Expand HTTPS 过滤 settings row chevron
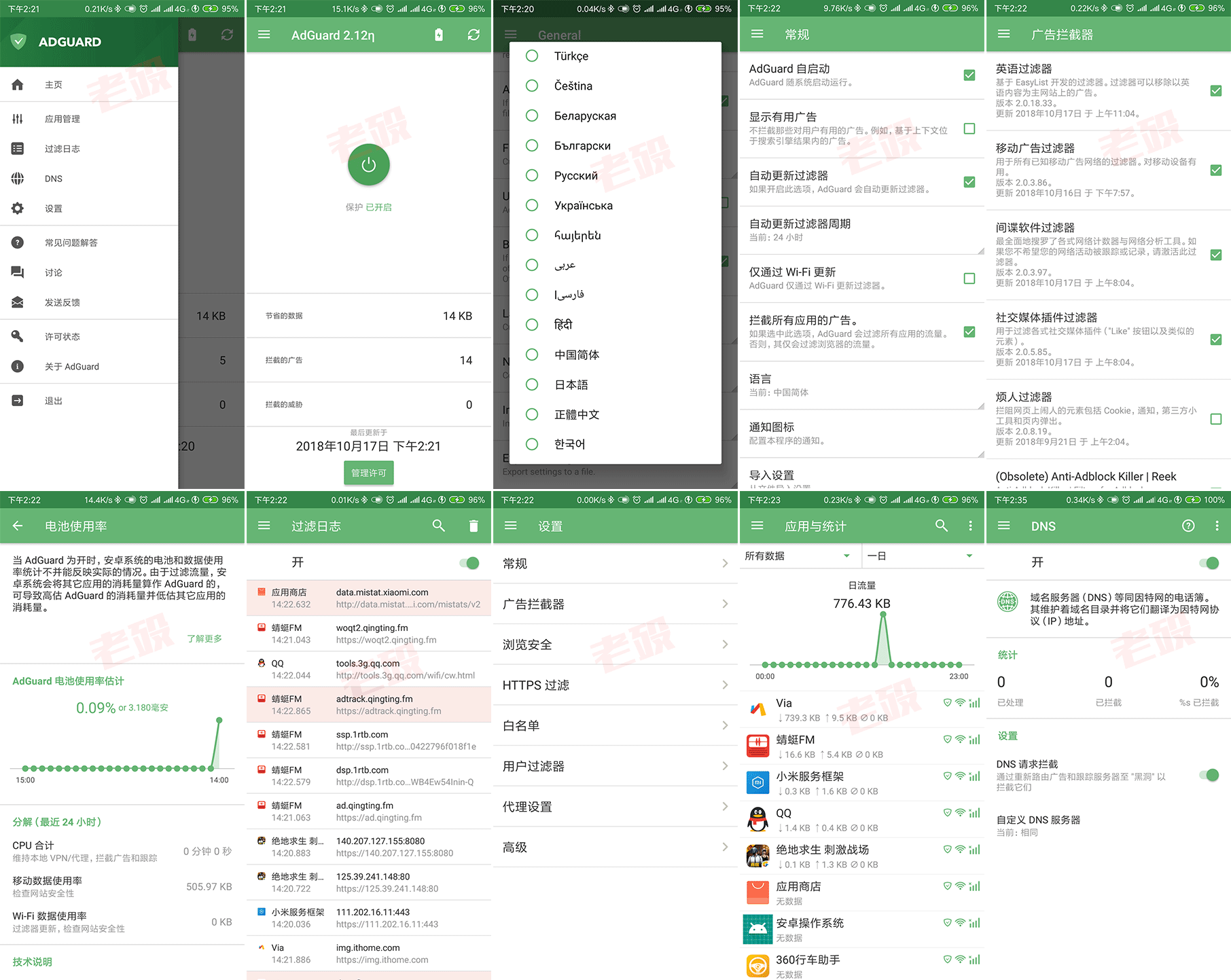Screen dimensions: 1231x980 coord(726,685)
